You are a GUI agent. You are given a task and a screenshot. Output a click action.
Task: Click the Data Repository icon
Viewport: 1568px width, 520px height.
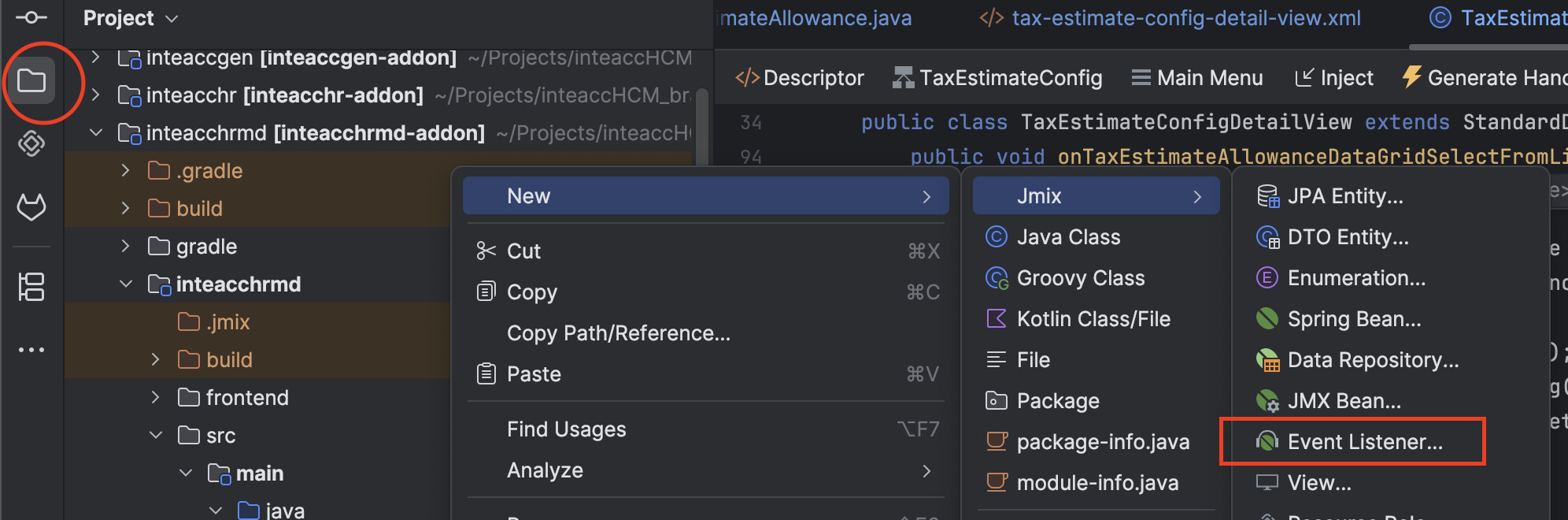point(1268,360)
